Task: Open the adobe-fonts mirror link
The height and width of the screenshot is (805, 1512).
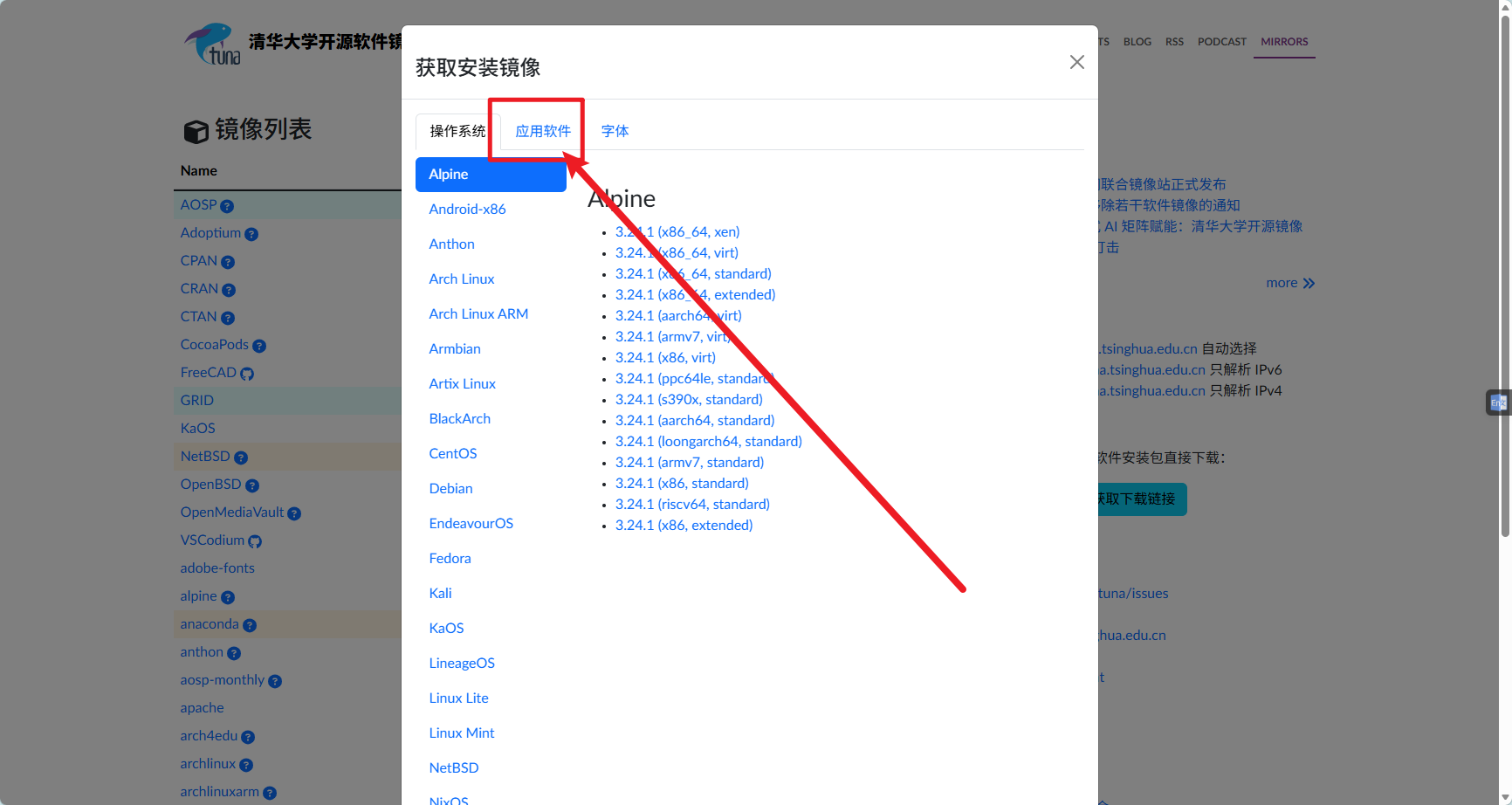Action: 217,568
